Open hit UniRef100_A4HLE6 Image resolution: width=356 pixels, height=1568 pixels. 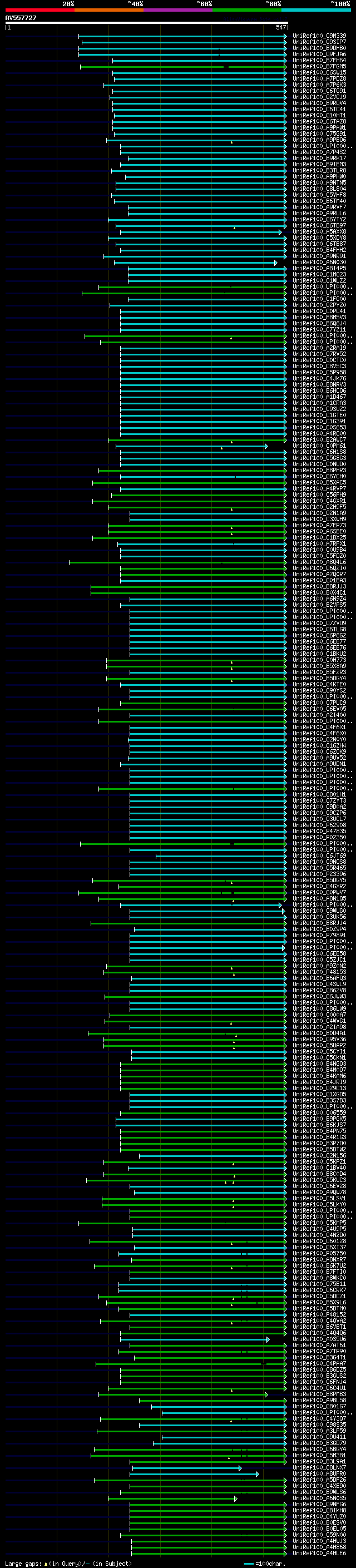coord(319,1553)
